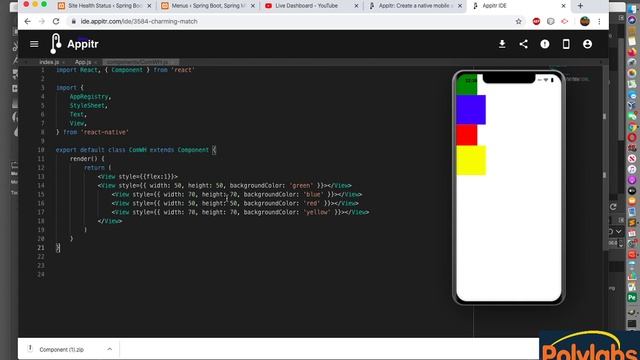This screenshot has height=360, width=640.
Task: Reload the Appitr IDE page
Action: click(56, 21)
